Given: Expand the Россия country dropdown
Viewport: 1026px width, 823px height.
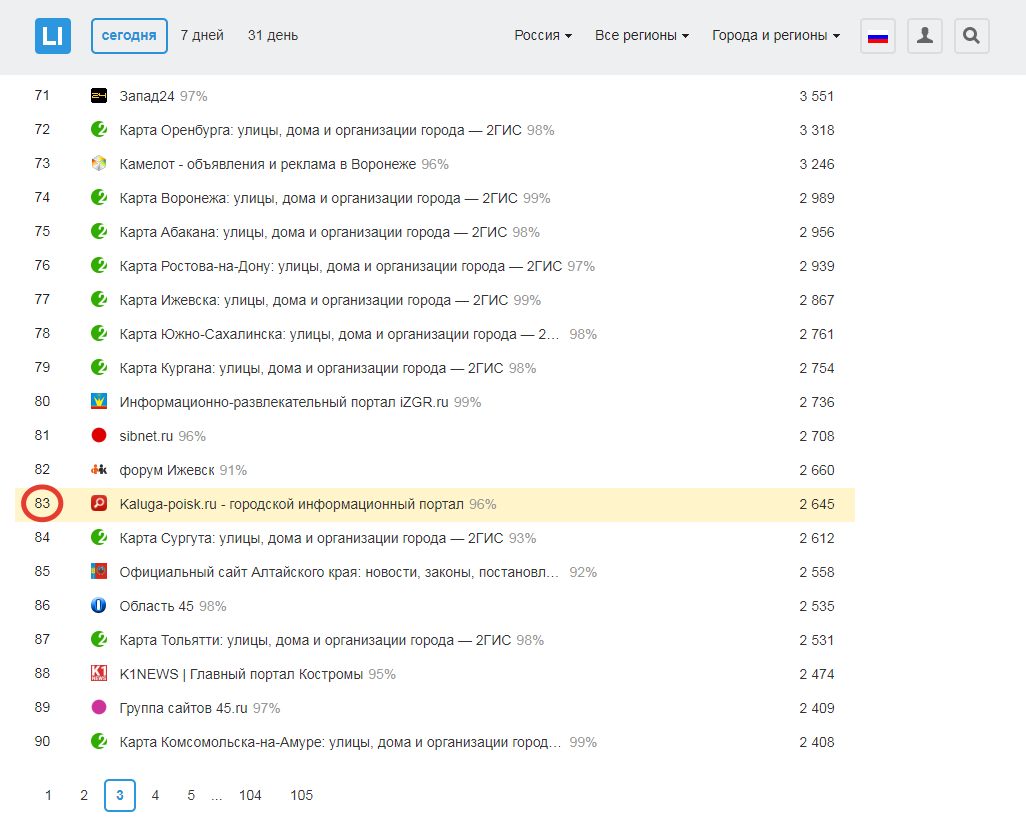Looking at the screenshot, I should pos(543,36).
